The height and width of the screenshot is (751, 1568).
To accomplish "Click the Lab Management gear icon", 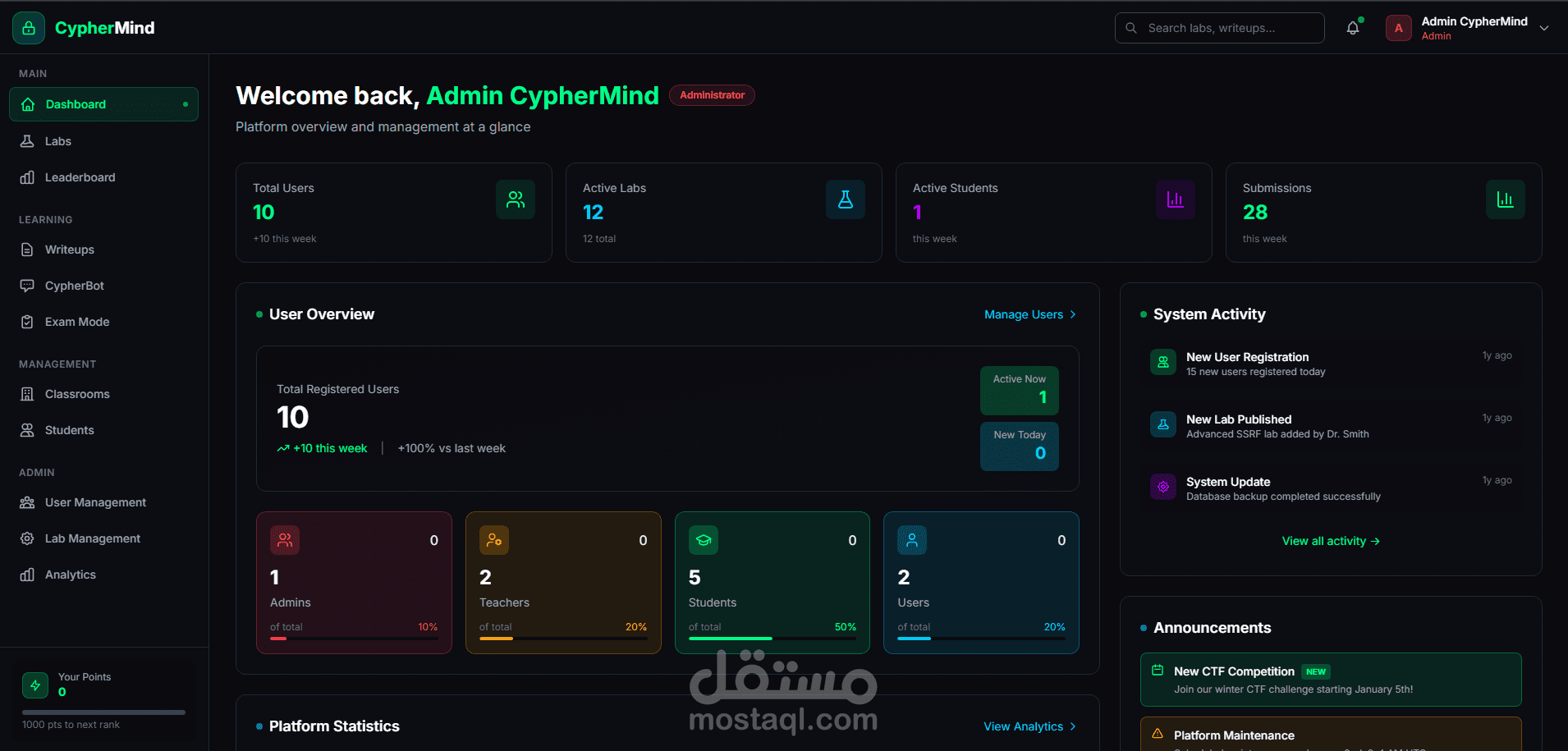I will coord(27,538).
